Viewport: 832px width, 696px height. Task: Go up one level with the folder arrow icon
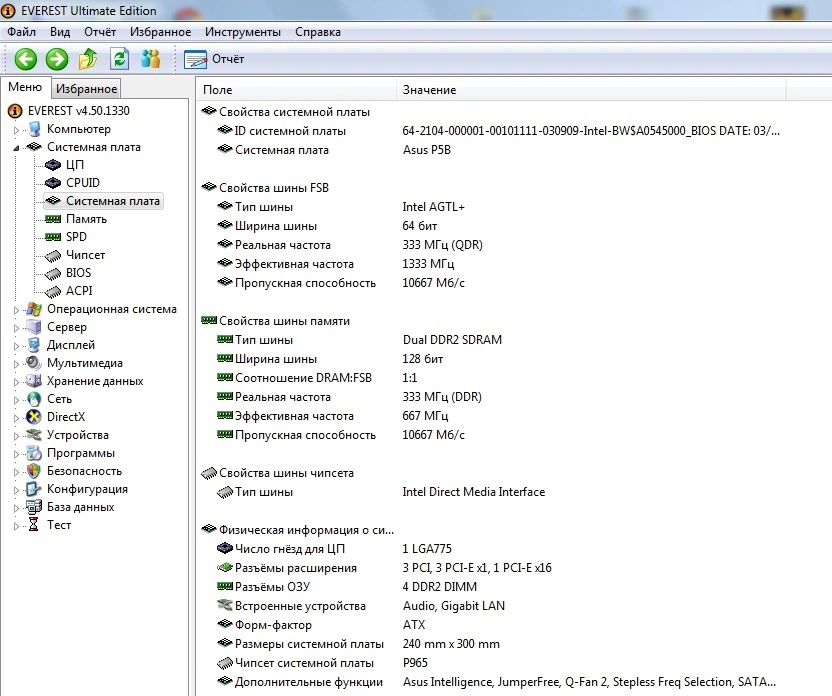coord(88,59)
